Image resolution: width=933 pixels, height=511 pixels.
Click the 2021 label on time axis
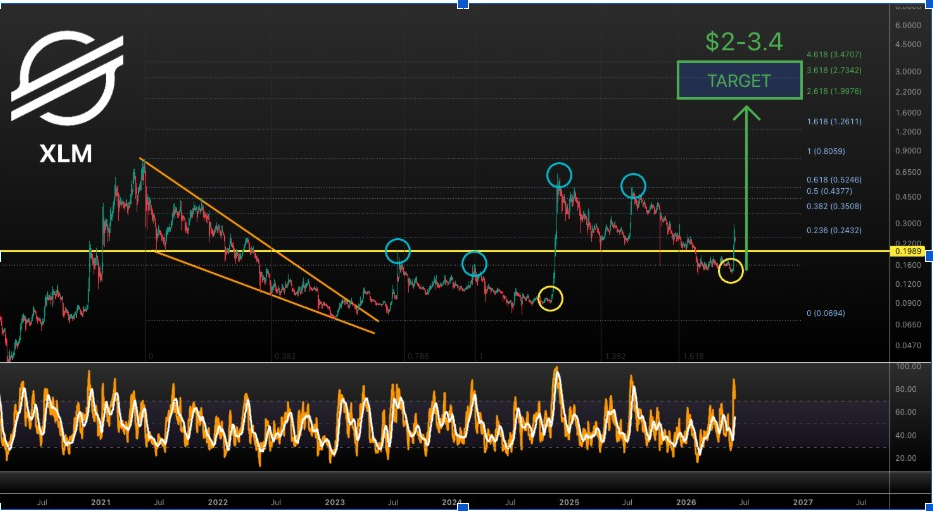(101, 502)
